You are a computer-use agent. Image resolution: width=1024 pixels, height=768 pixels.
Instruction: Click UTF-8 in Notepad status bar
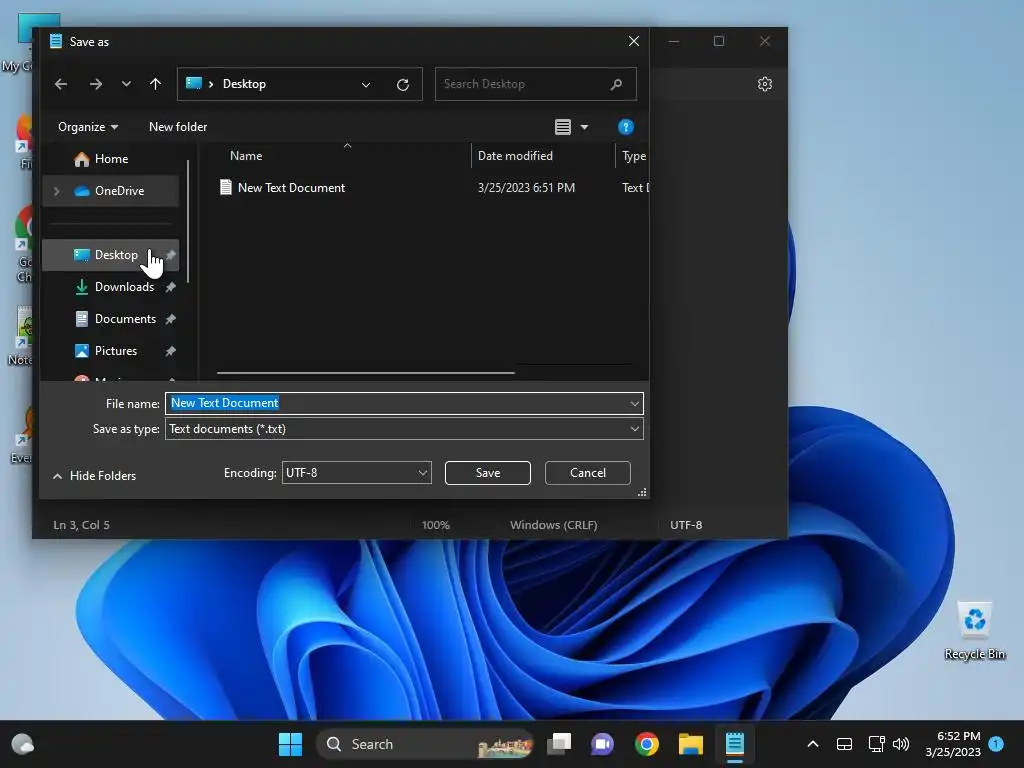tap(686, 525)
